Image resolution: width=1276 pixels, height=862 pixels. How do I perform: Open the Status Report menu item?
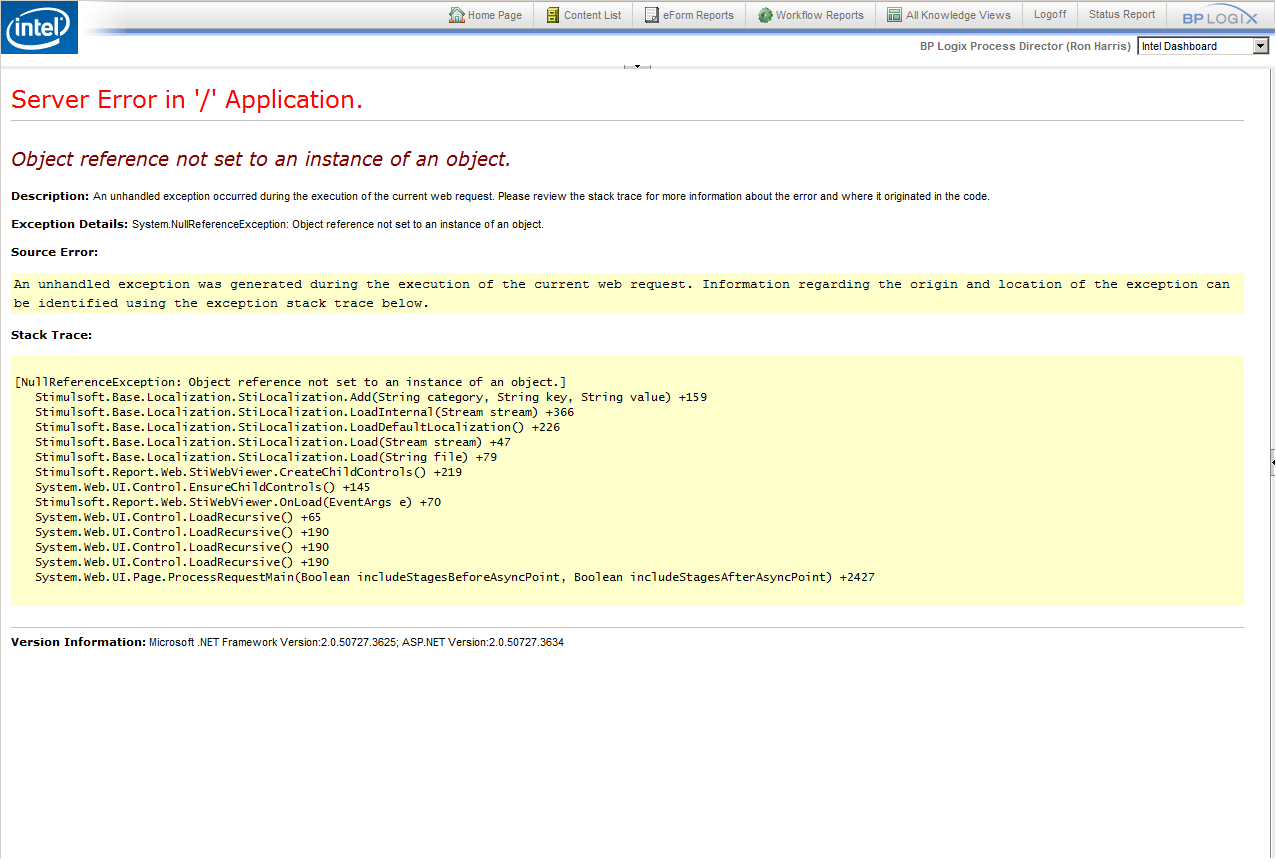(x=1122, y=15)
